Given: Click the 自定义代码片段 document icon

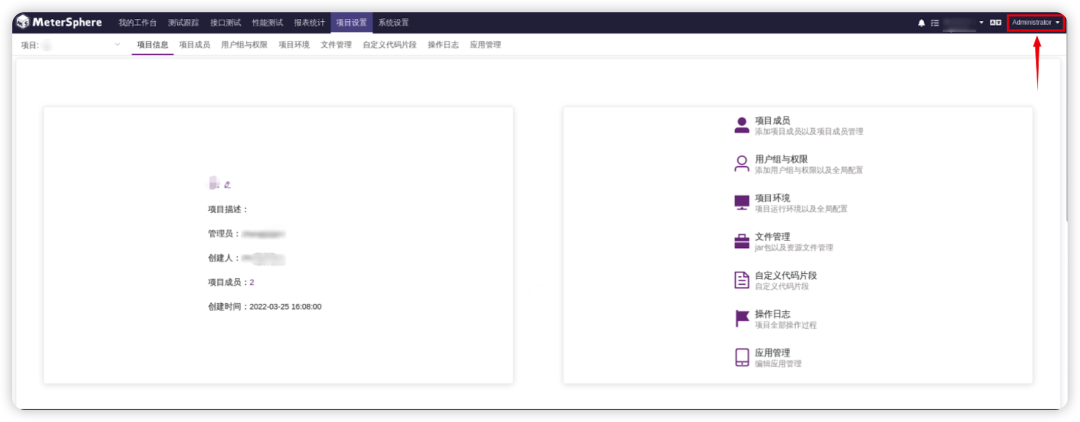Looking at the screenshot, I should (x=742, y=280).
